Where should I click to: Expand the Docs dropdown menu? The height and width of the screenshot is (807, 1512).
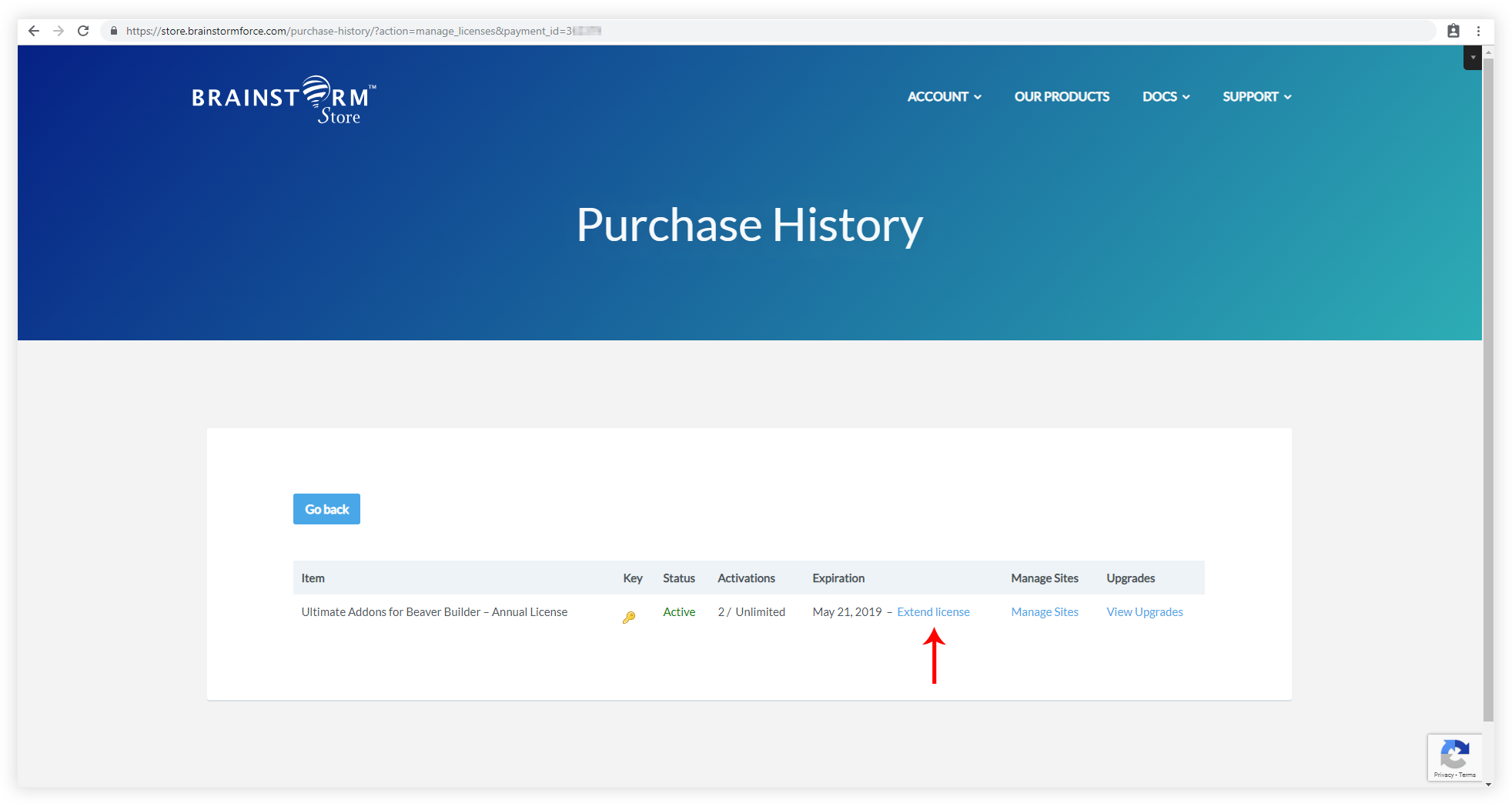click(1166, 97)
